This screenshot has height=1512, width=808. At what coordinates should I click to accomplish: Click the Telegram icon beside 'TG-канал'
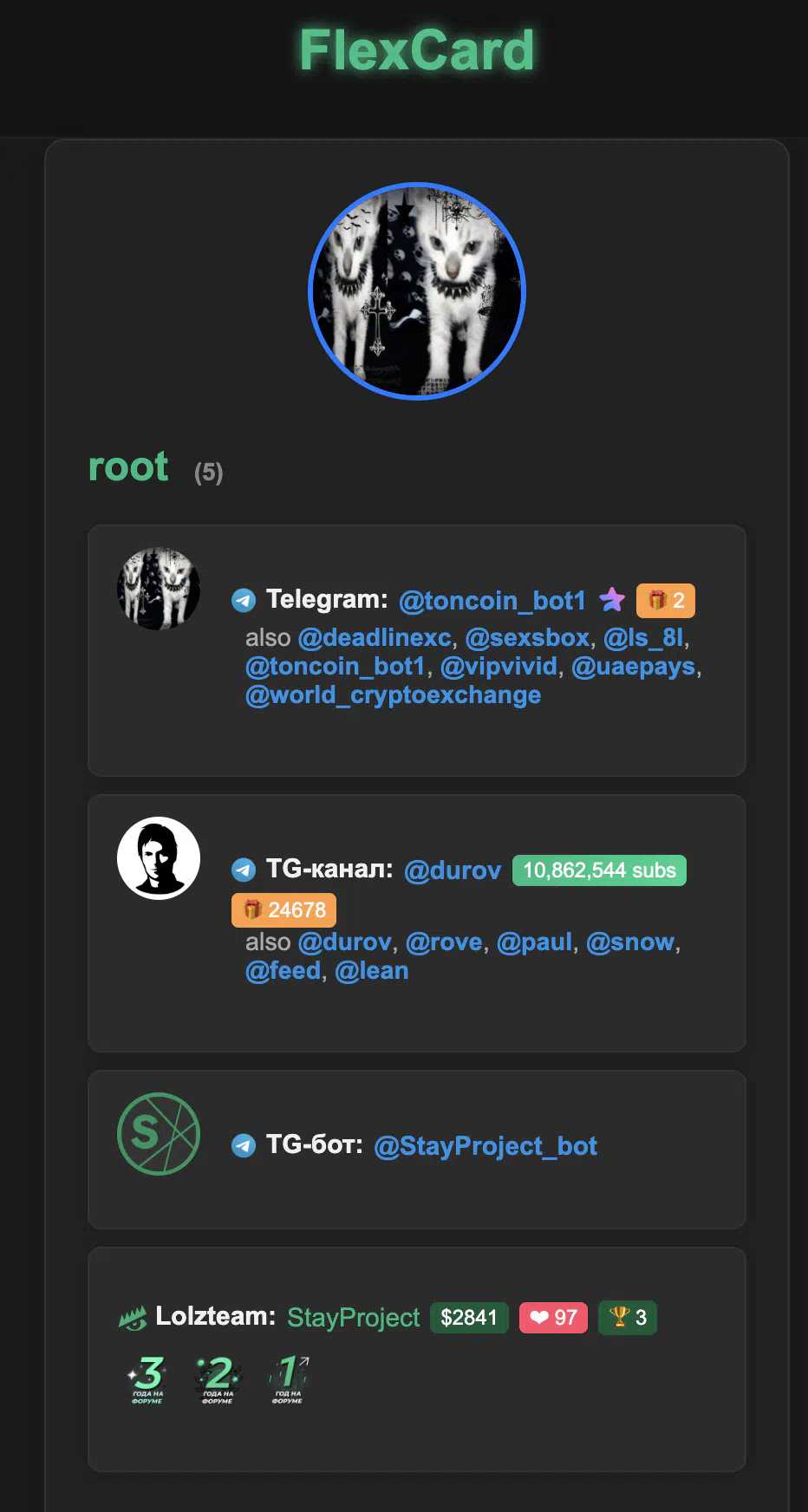tap(244, 869)
